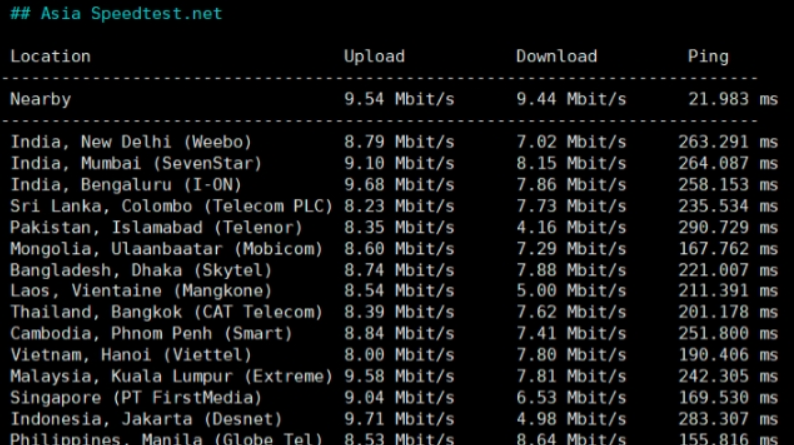
Task: Click 'Vietnam, Hanoi (Viettel)' text
Action: pyautogui.click(x=131, y=355)
